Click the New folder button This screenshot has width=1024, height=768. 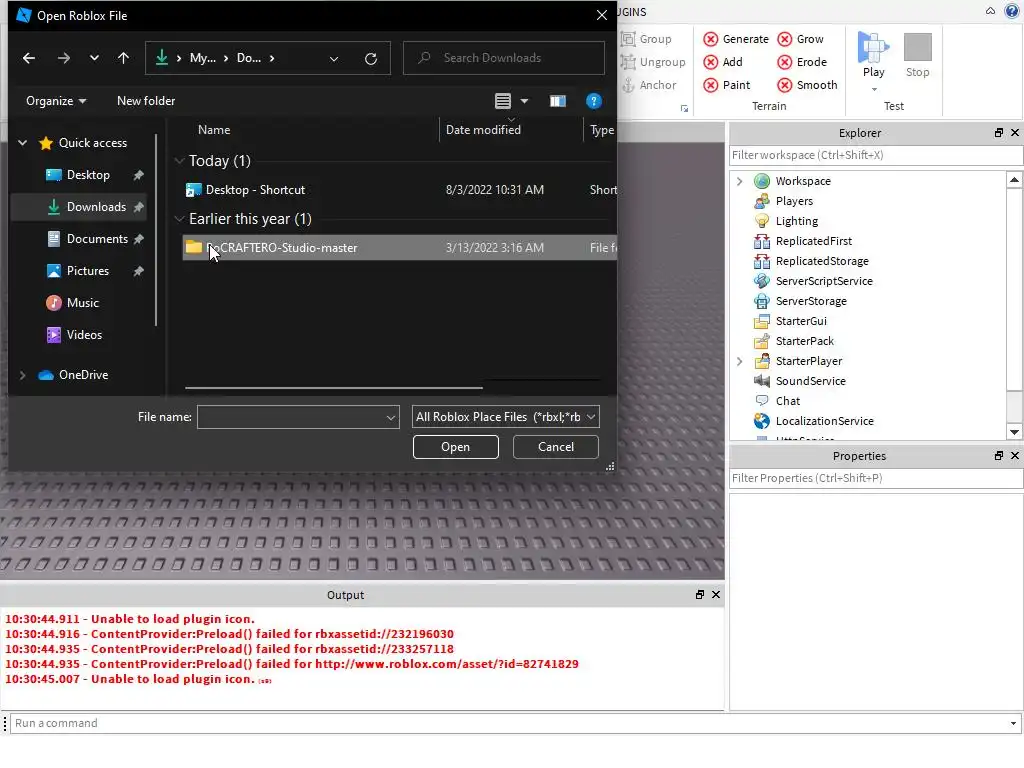tap(146, 101)
